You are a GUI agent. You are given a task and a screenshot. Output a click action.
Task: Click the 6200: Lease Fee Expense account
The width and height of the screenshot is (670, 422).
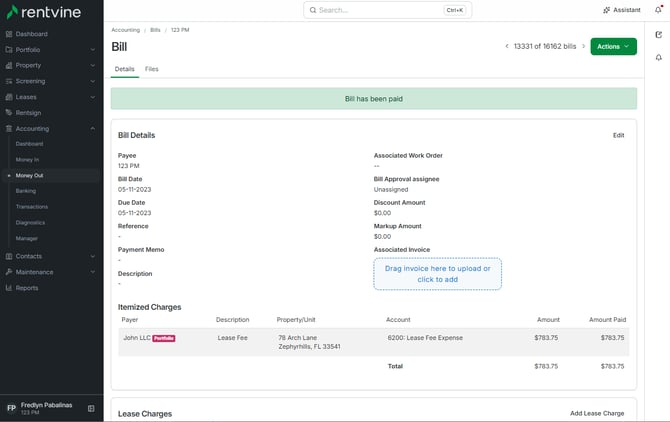[425, 338]
